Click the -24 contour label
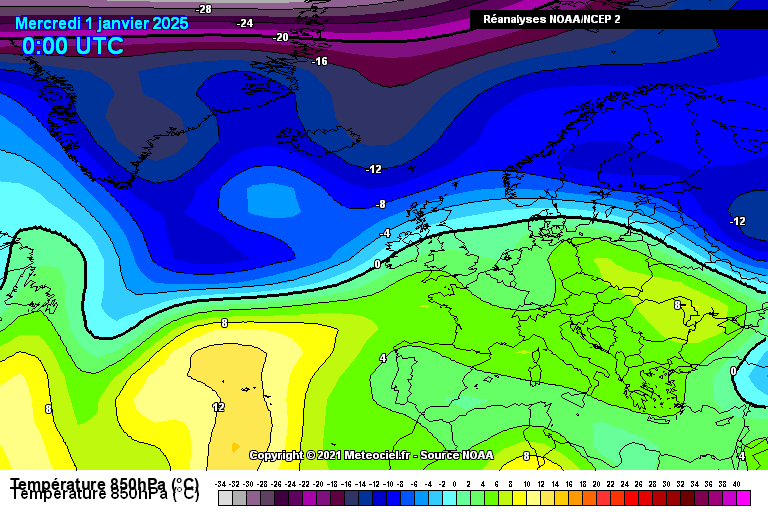Screen dimensions: 768x512 pos(244,23)
